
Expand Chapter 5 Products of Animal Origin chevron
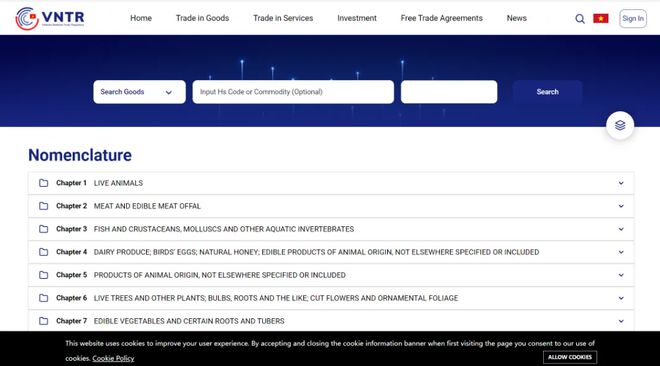pos(621,275)
